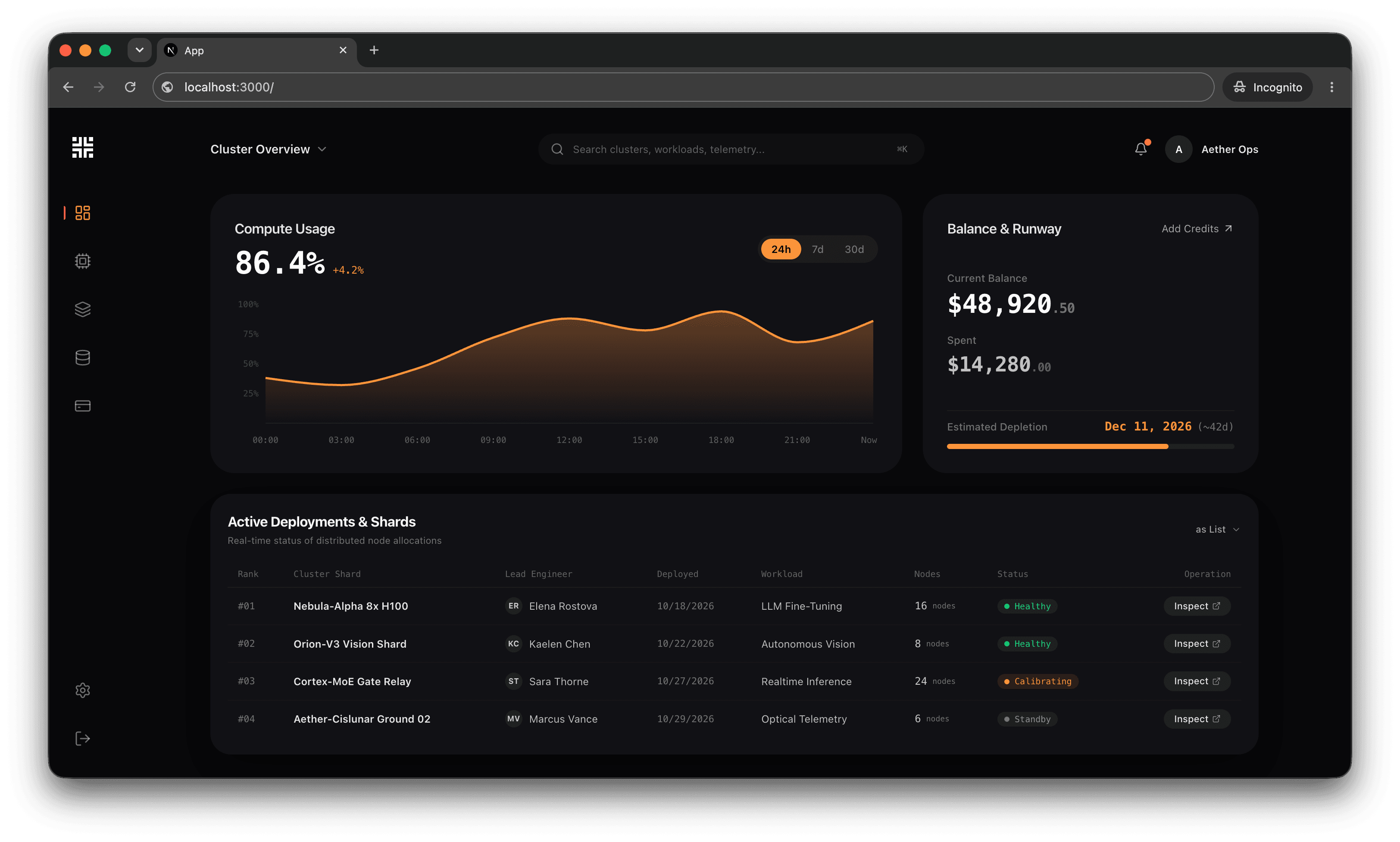The height and width of the screenshot is (842, 1400).
Task: Click the search magnifier icon
Action: tap(557, 149)
